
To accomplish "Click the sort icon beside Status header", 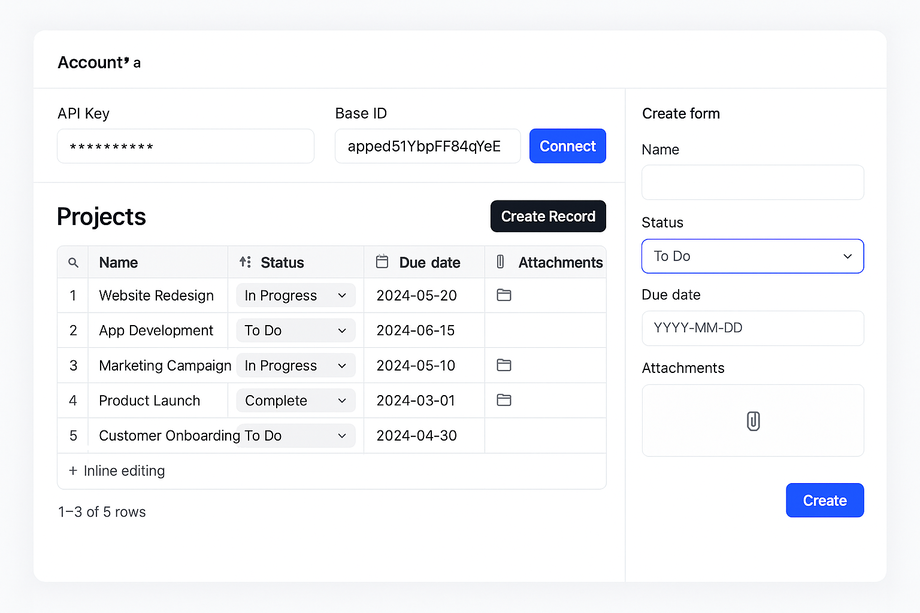I will 246,263.
